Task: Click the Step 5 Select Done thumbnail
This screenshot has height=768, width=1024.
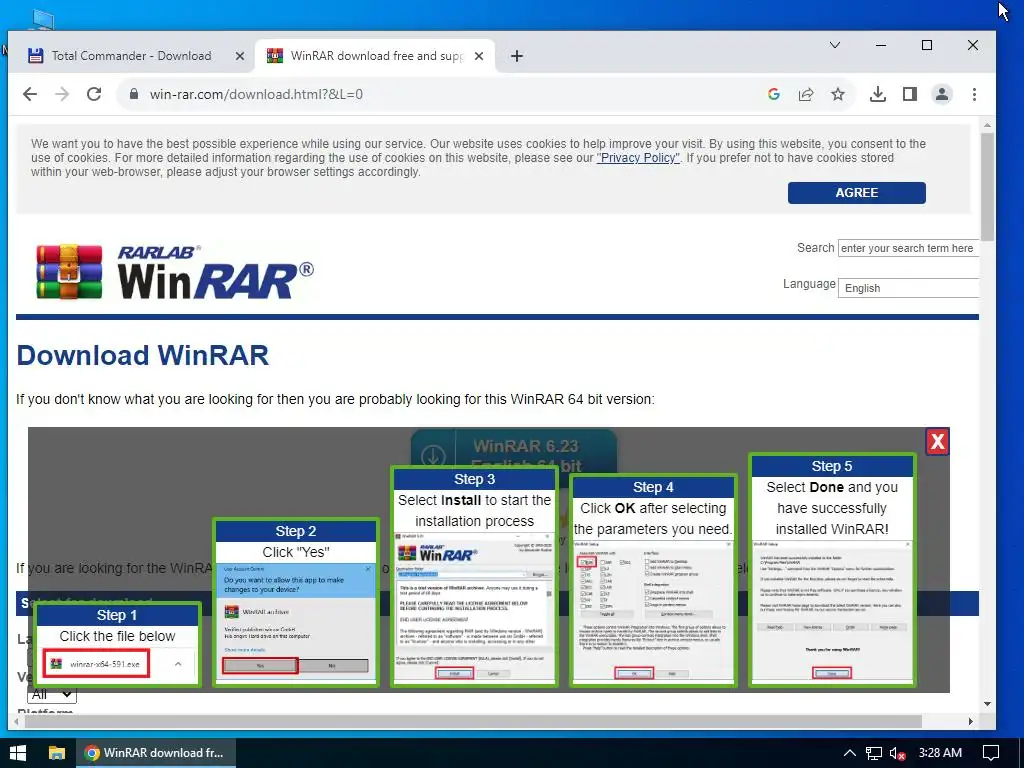Action: pyautogui.click(x=832, y=569)
